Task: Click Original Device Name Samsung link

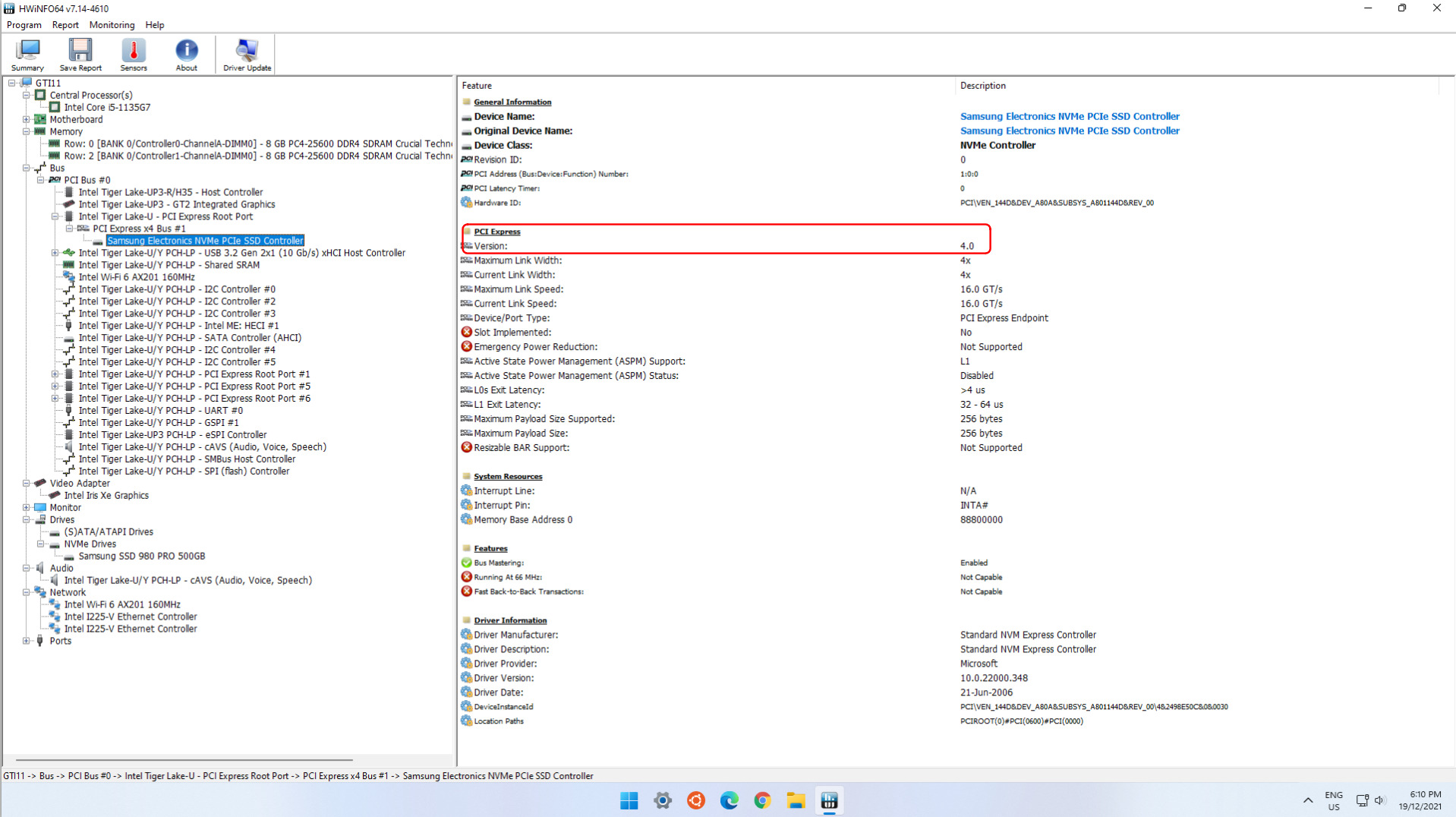Action: tap(1070, 131)
